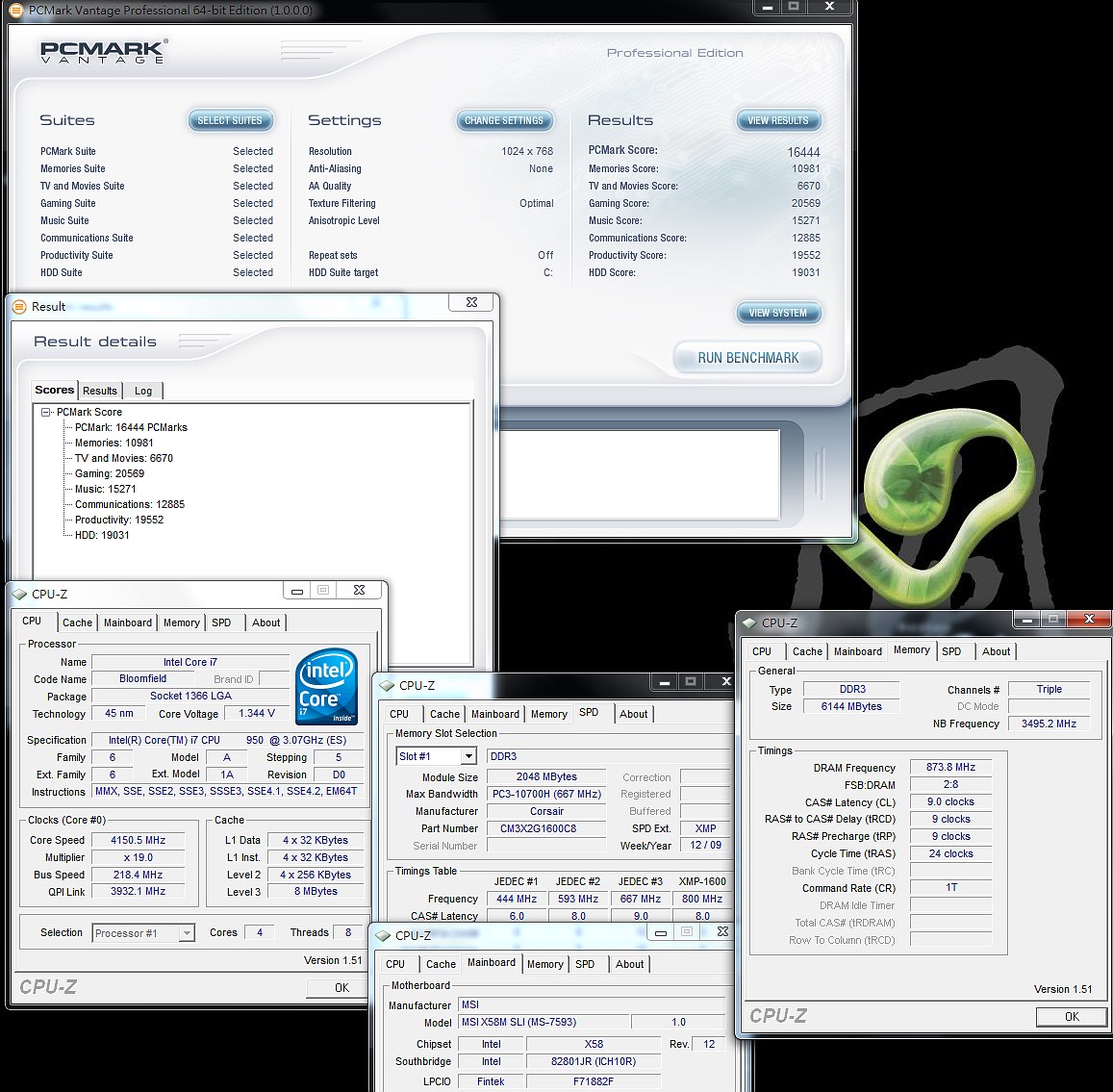Switch to Results tab in Result details

click(x=99, y=391)
